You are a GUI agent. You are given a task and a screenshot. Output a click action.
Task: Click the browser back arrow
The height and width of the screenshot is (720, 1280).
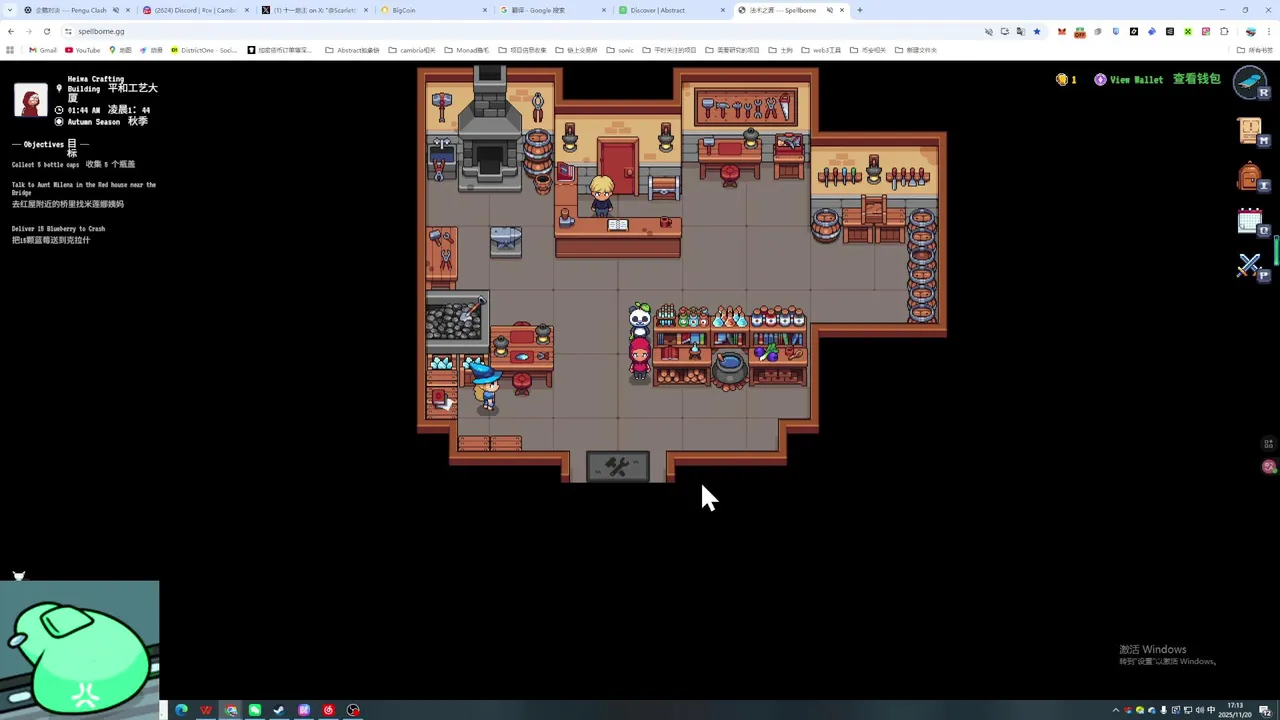point(11,31)
